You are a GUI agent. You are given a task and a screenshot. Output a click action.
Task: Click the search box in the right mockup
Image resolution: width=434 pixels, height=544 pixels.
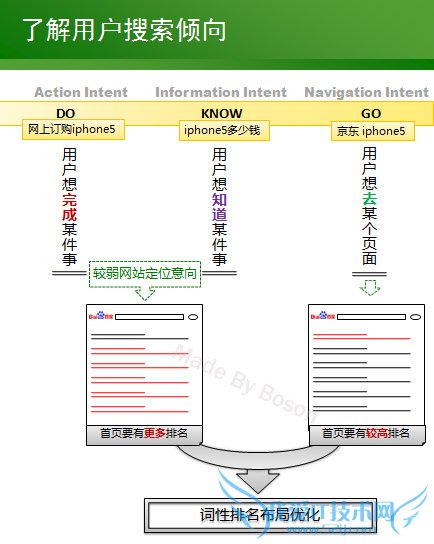[372, 317]
